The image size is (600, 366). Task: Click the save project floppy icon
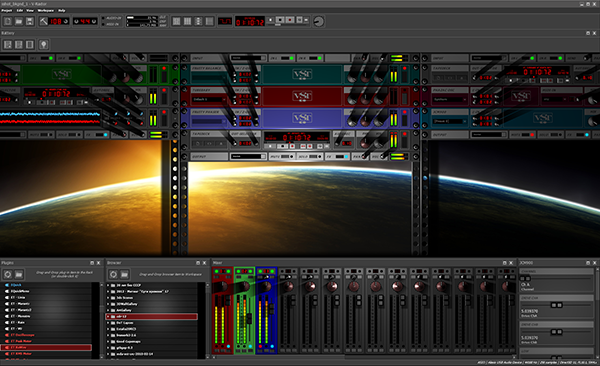30,21
